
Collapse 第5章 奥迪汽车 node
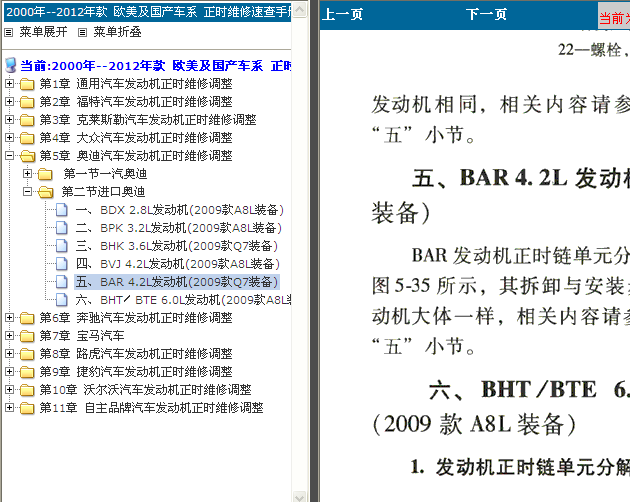tap(9, 156)
